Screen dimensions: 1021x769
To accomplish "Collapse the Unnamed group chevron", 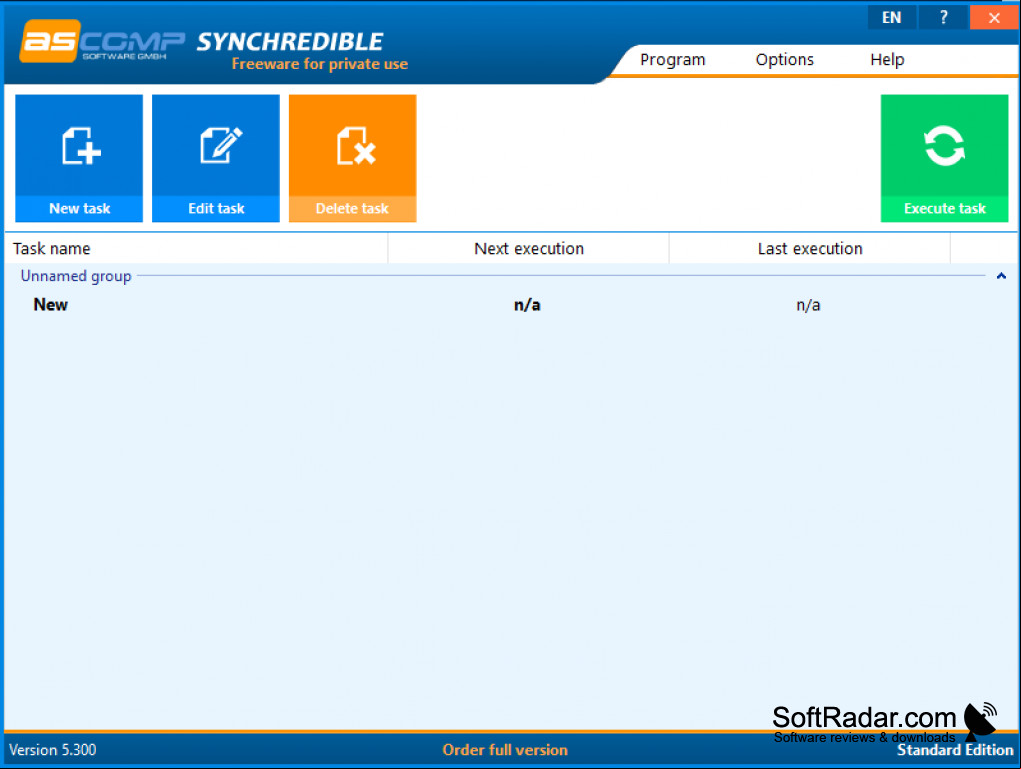I will [1001, 276].
